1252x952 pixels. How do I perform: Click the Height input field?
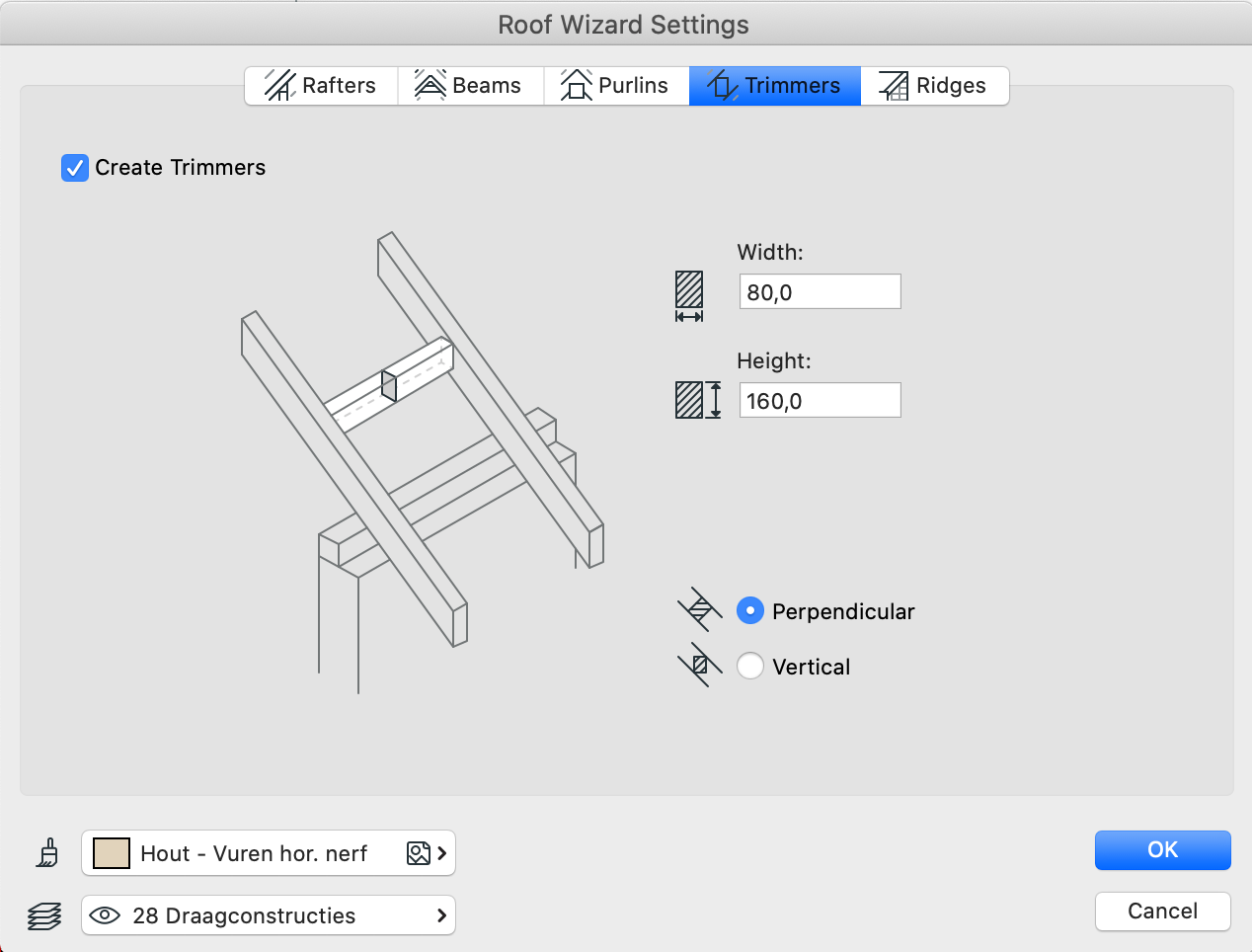(x=820, y=400)
